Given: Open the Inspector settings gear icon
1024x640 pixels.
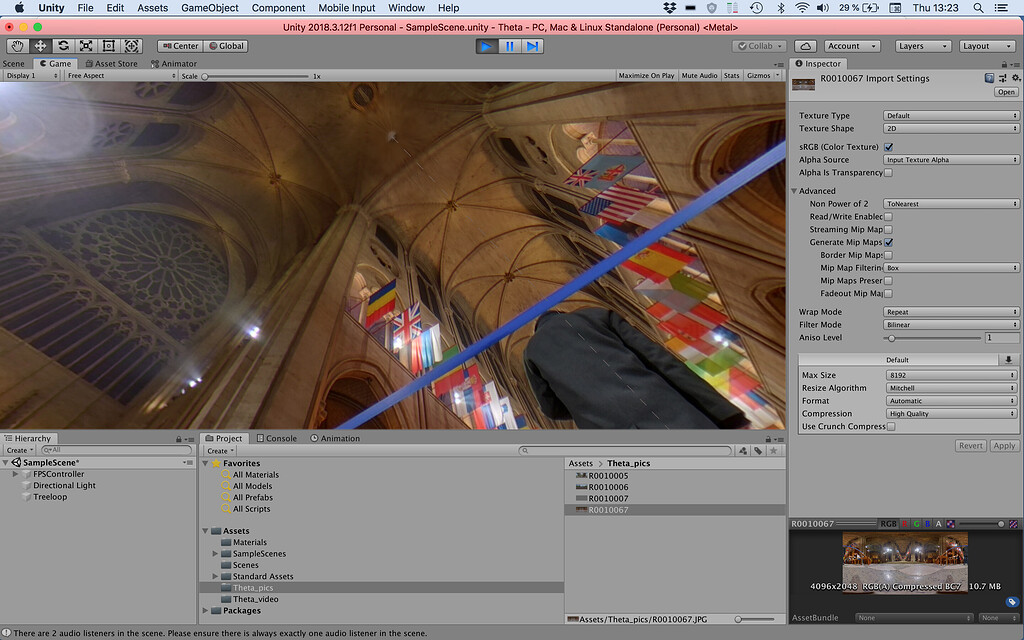Looking at the screenshot, I should (x=1018, y=77).
